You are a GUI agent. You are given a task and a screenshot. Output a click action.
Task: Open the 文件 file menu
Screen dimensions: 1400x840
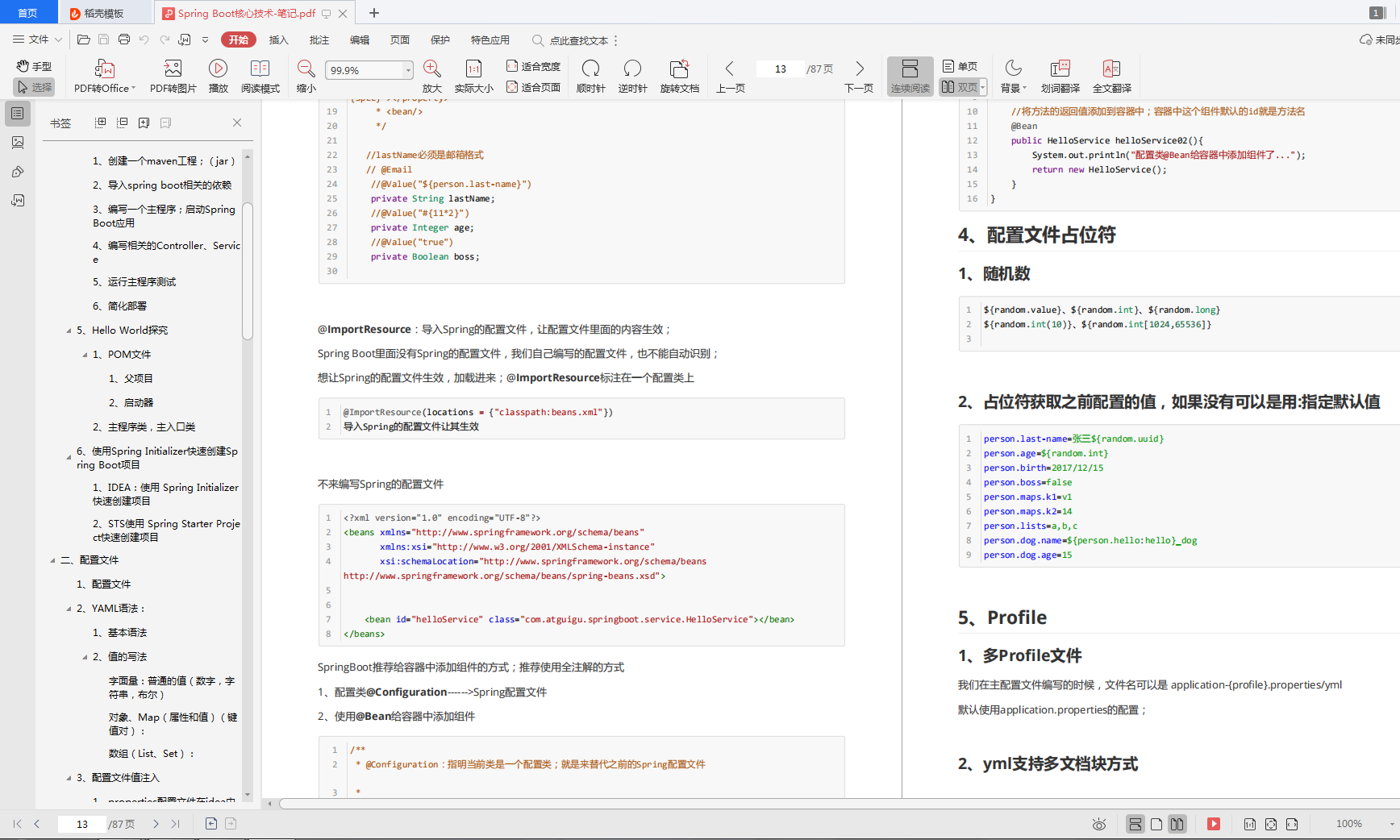(37, 40)
